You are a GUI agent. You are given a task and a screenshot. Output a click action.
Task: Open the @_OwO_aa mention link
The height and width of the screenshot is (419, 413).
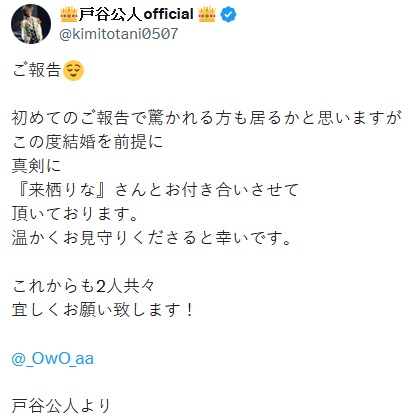click(53, 359)
